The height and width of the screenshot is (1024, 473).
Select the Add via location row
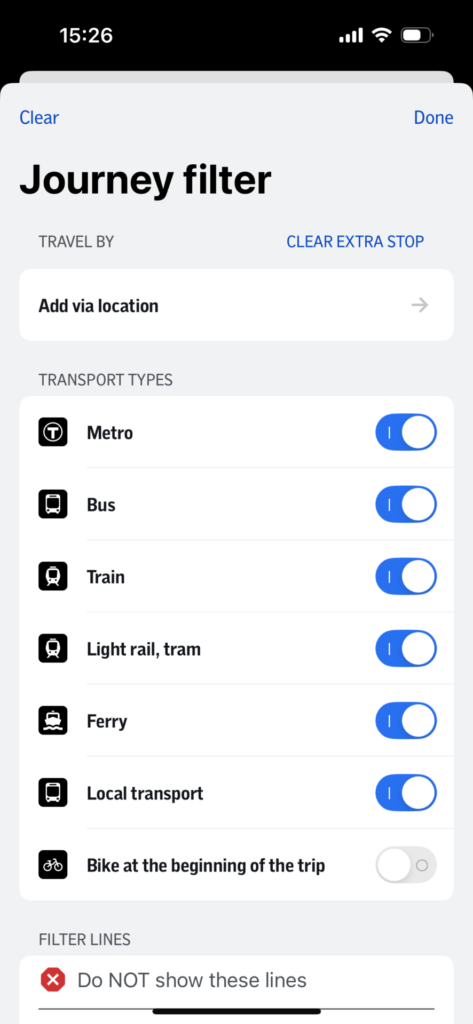236,305
